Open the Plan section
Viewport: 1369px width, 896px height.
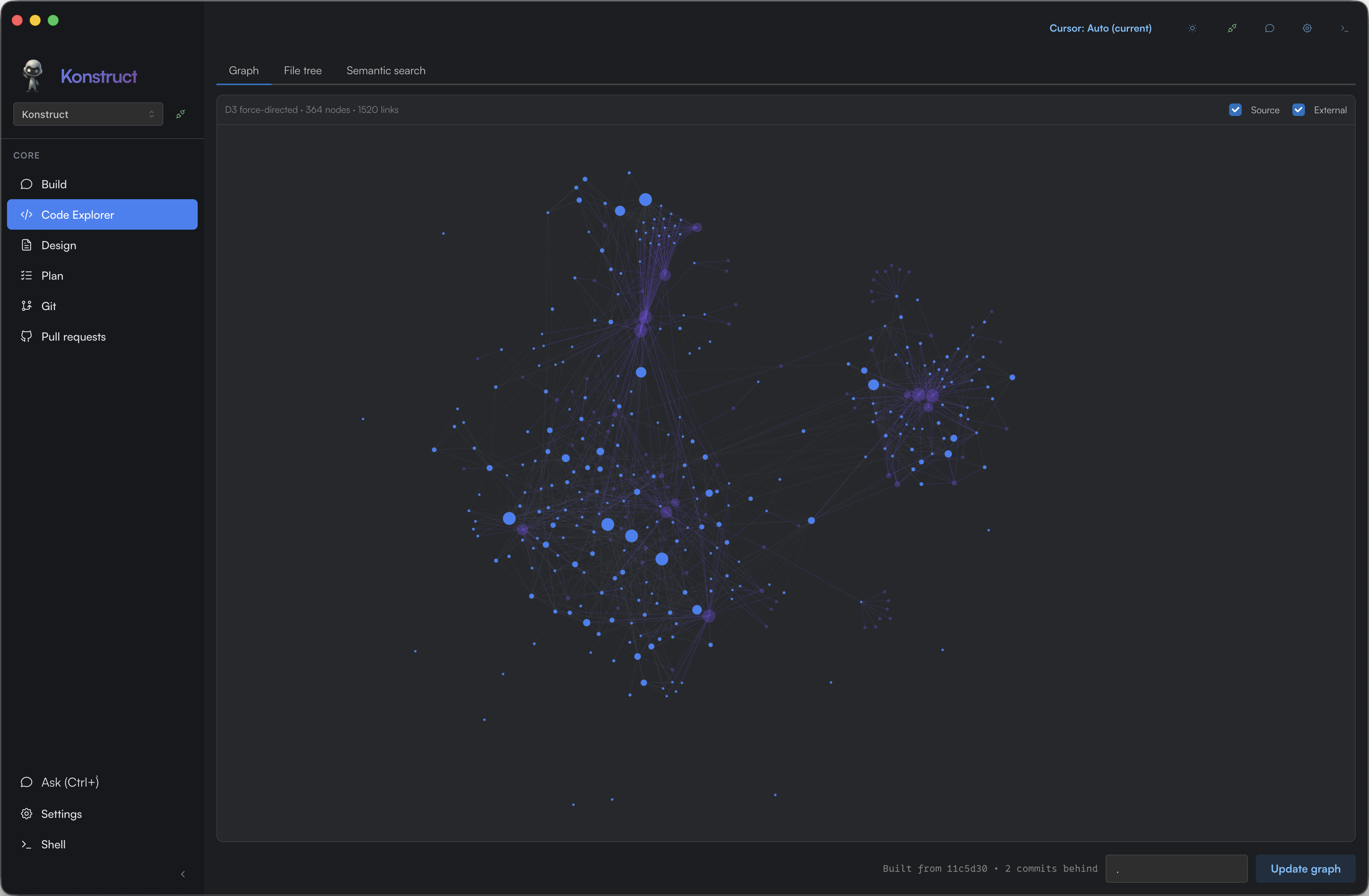click(52, 275)
